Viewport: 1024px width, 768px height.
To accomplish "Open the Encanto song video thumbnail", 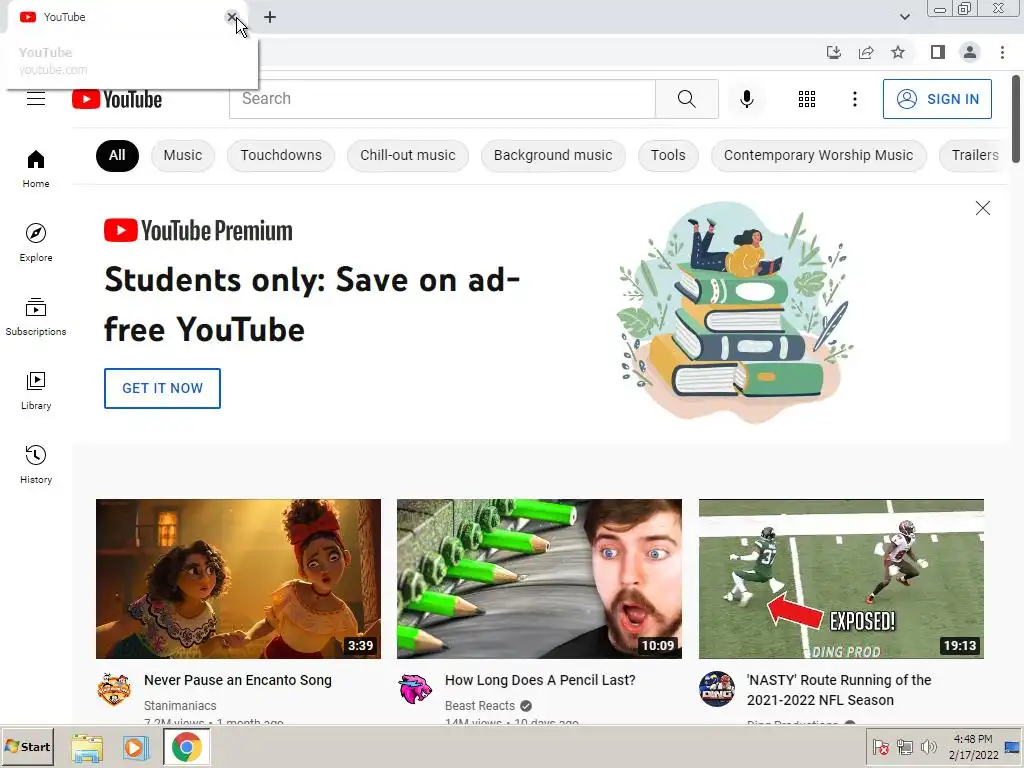I will point(238,579).
